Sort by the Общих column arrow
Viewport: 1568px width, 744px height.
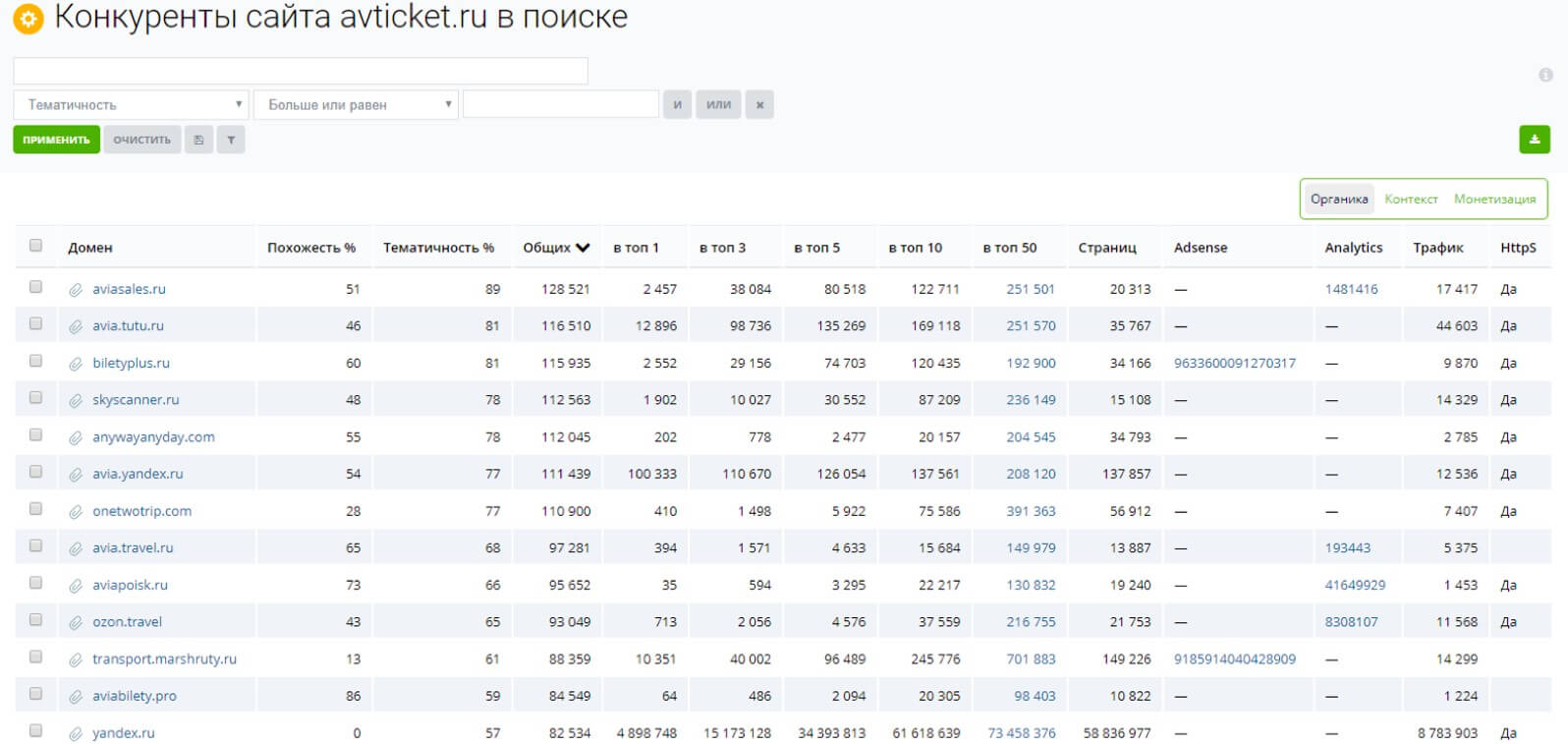pyautogui.click(x=583, y=248)
